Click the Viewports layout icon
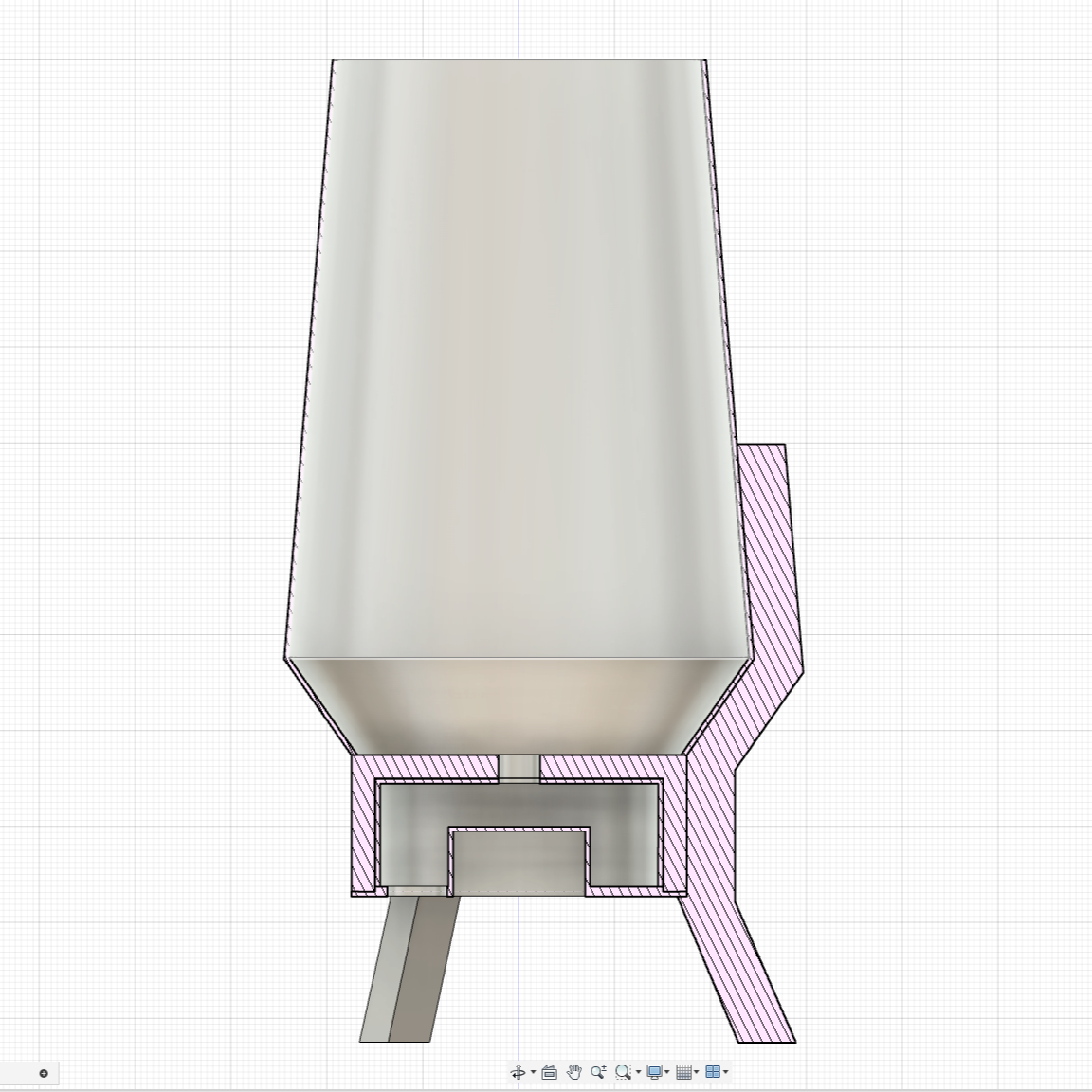This screenshot has height=1092, width=1092. [x=713, y=1072]
